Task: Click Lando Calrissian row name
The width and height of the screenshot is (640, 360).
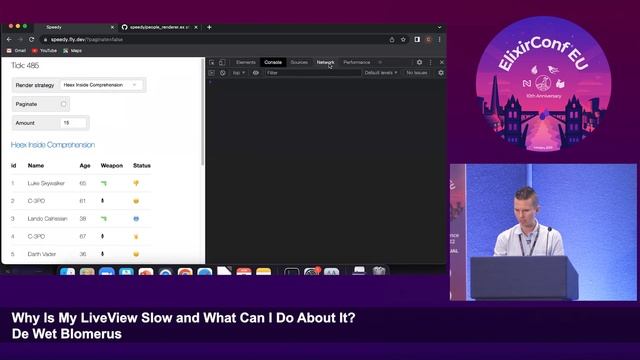Action: tap(47, 219)
